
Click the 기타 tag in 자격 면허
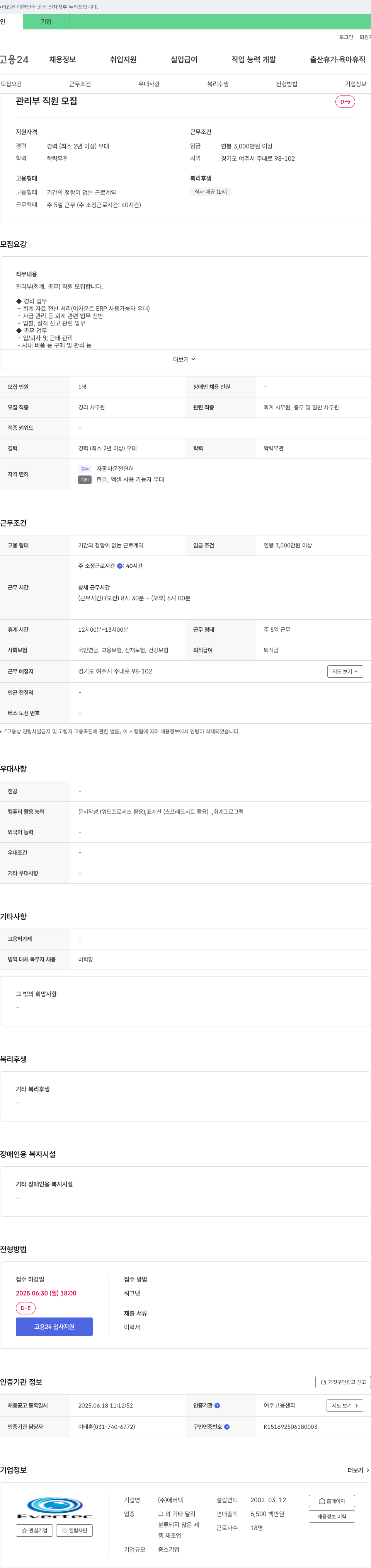[85, 480]
